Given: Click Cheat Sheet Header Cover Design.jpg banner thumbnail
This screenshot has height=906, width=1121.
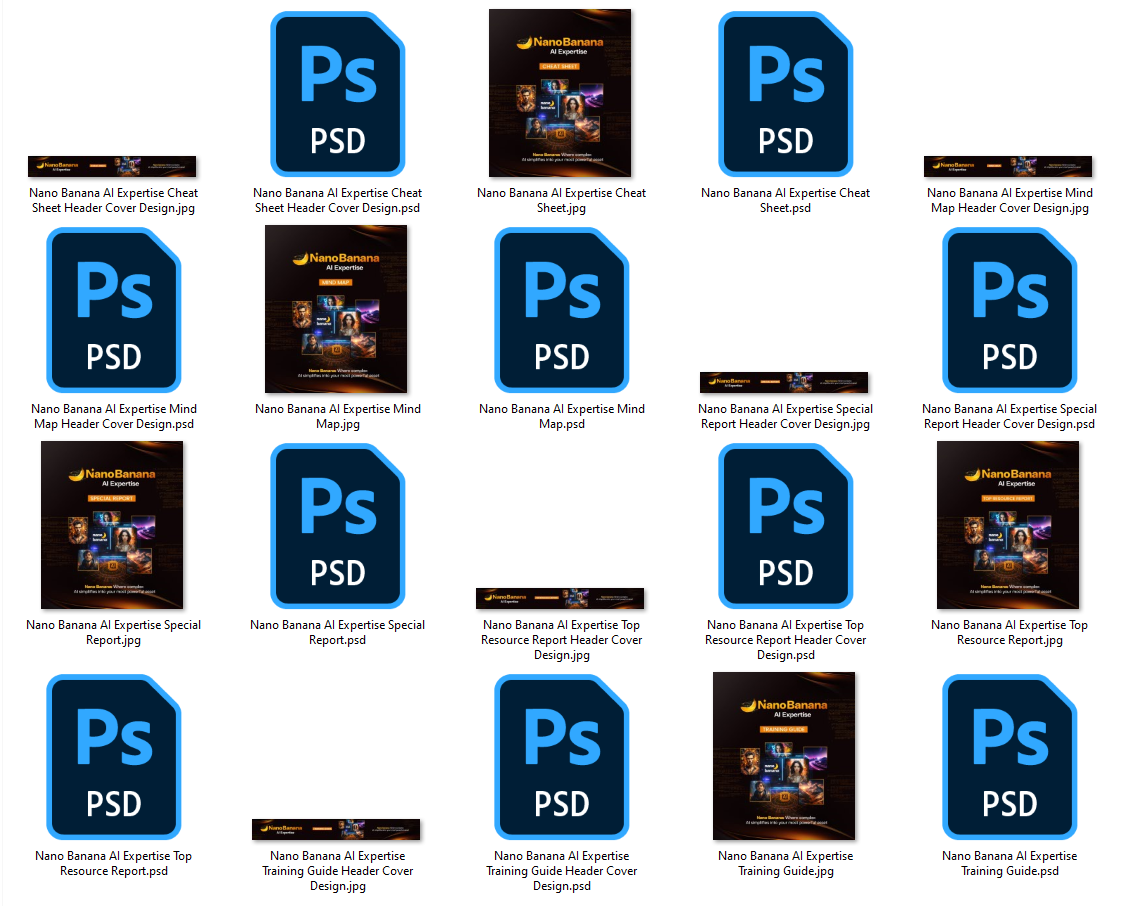Looking at the screenshot, I should 112,166.
